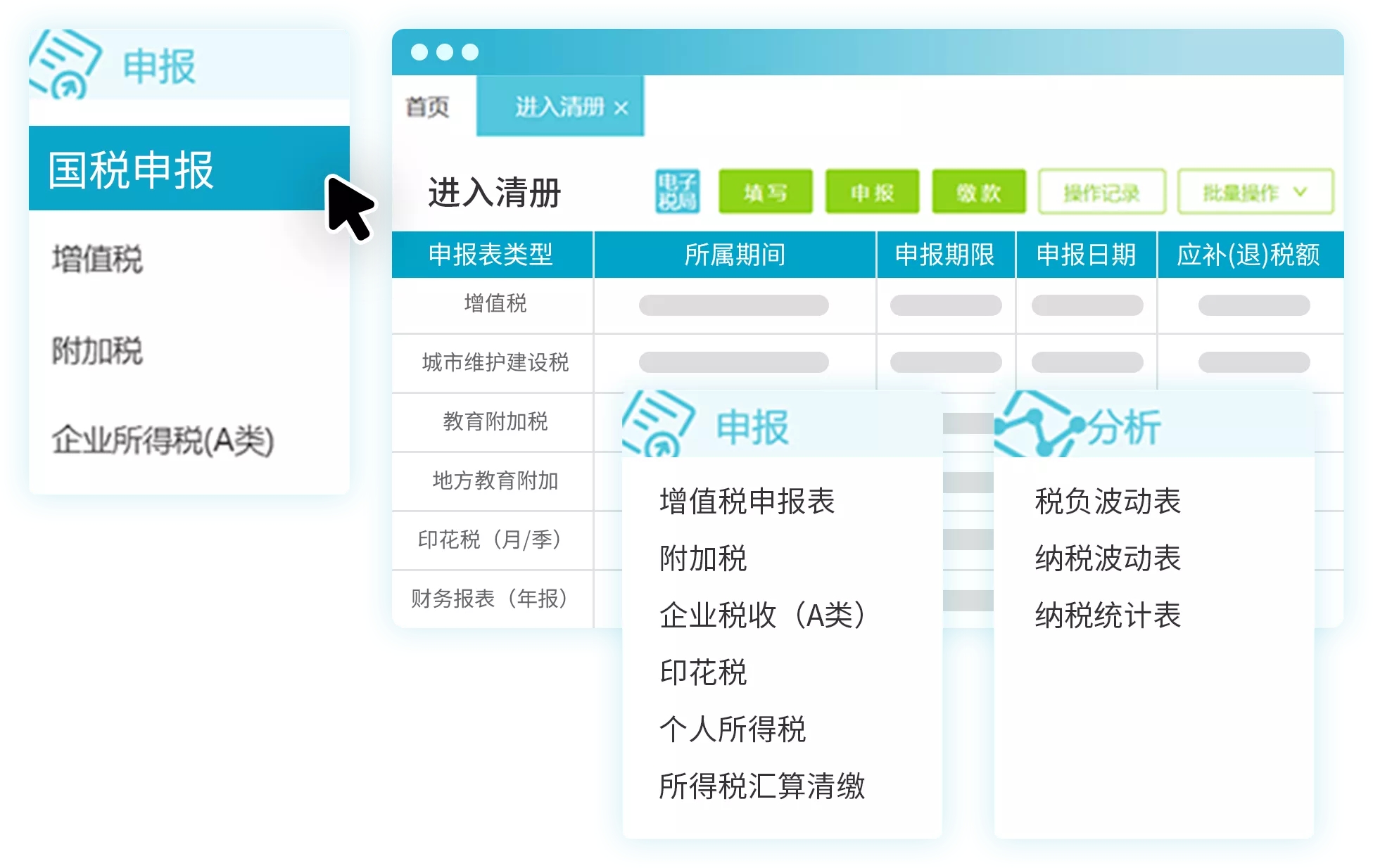Image resolution: width=1373 pixels, height=868 pixels.
Task: Click the green 缴款 button
Action: coord(979,191)
